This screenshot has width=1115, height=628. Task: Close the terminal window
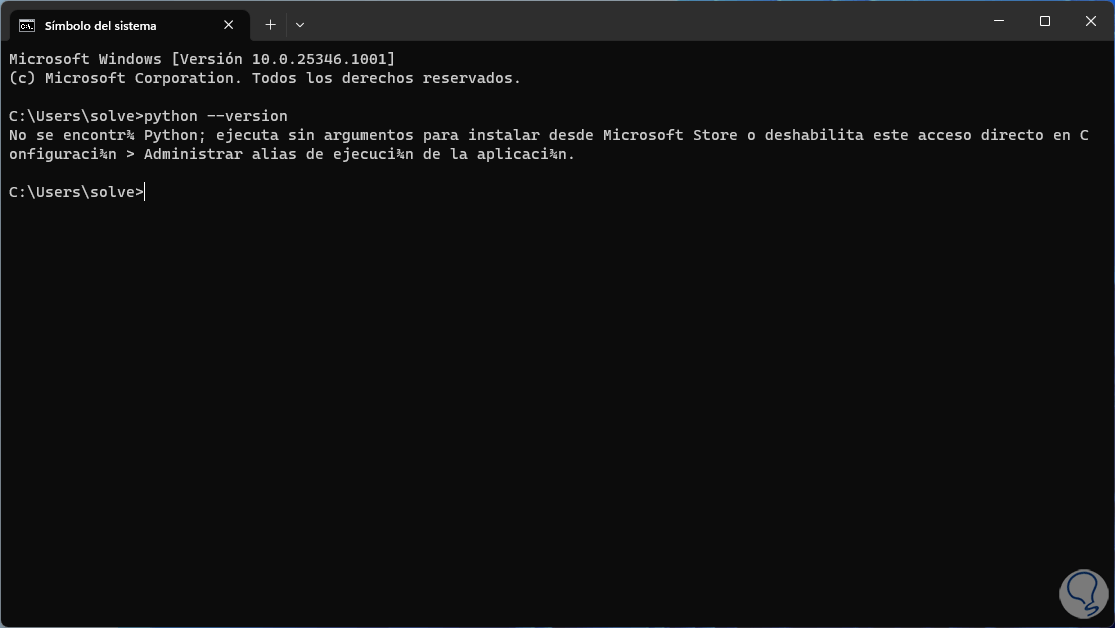(x=1090, y=22)
